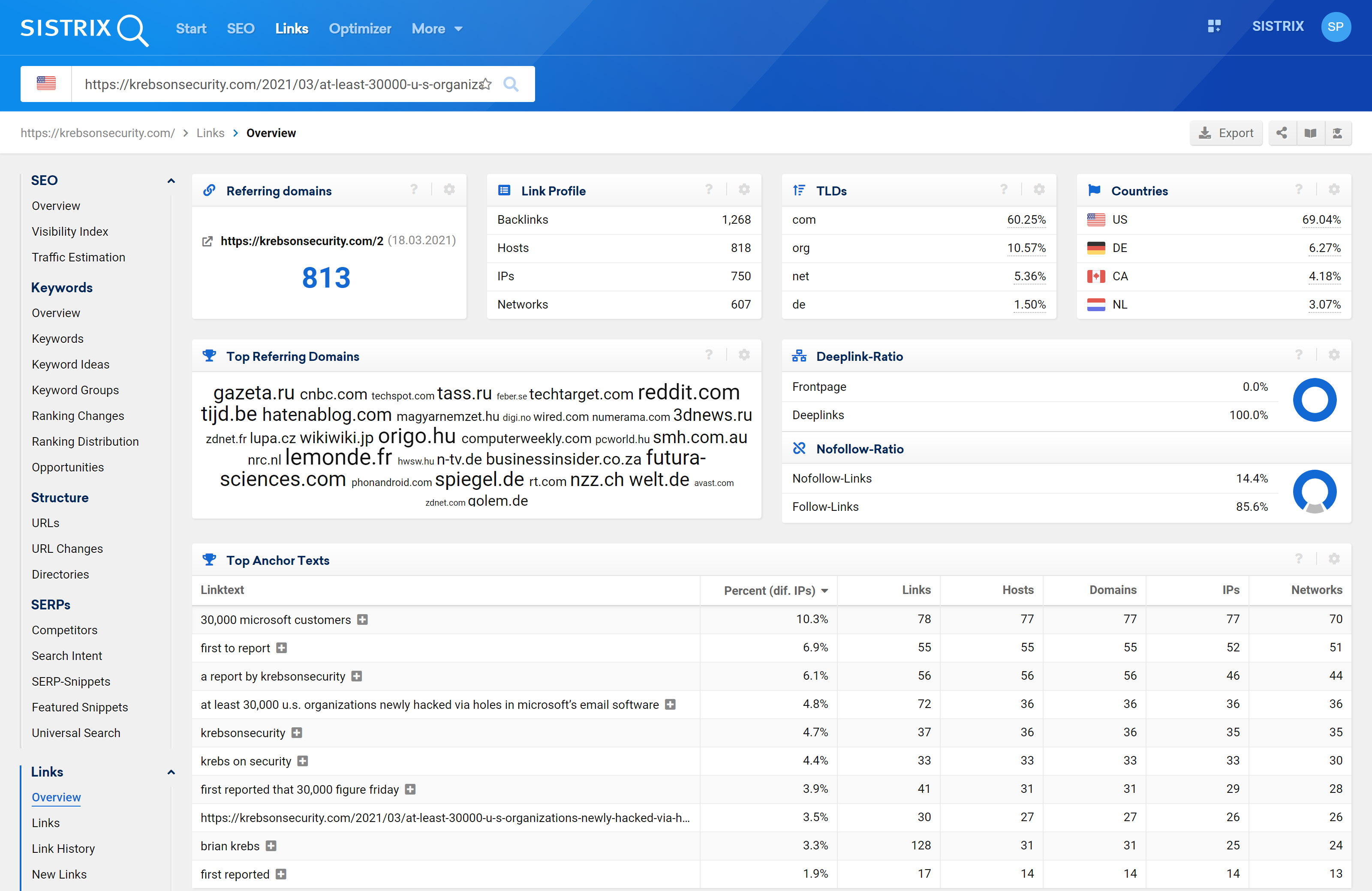Viewport: 1372px width, 891px height.
Task: Click external link icon beside krebsonsecurity URL
Action: [x=208, y=241]
